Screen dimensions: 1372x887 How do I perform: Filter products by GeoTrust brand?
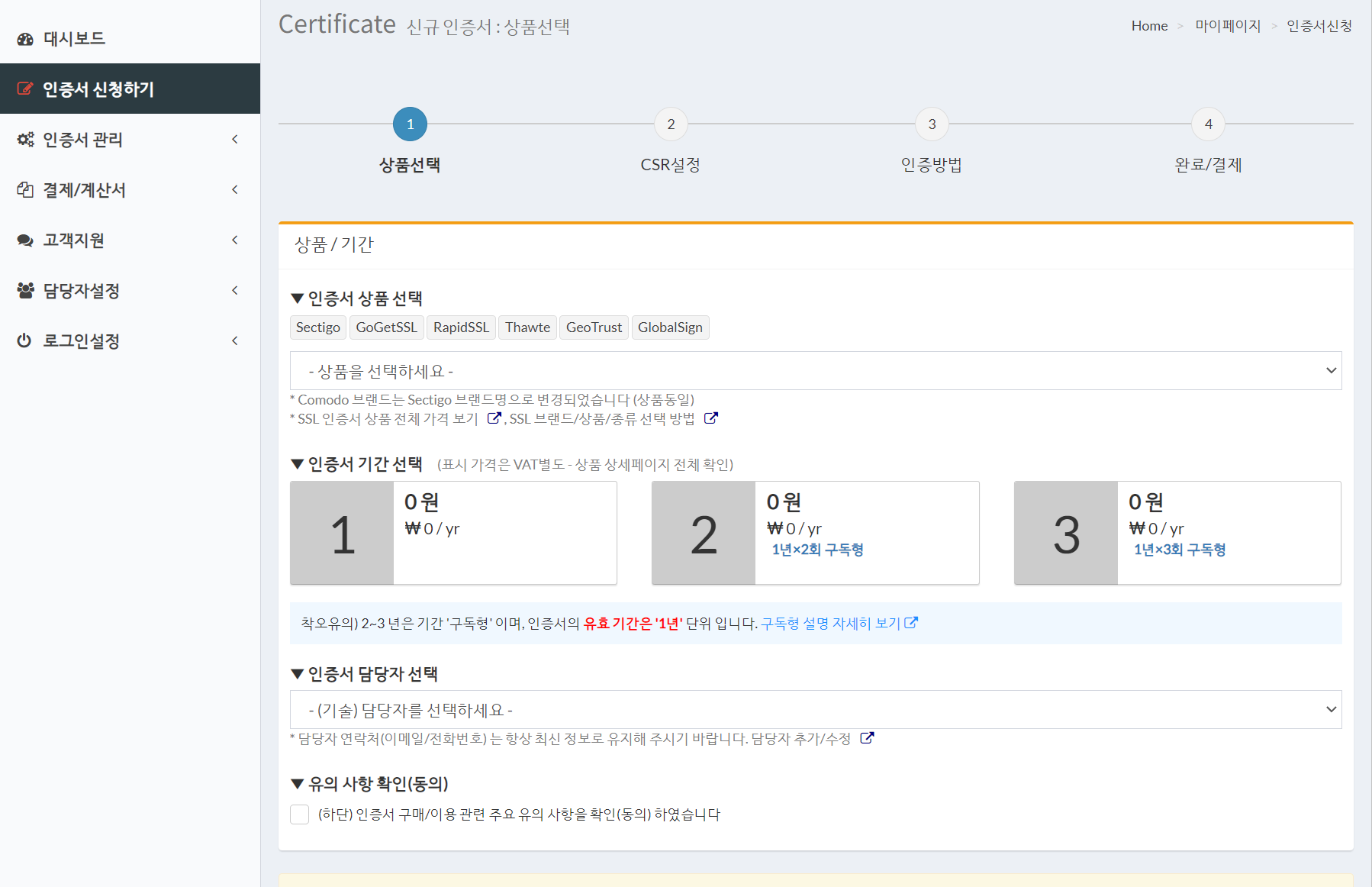pos(594,327)
